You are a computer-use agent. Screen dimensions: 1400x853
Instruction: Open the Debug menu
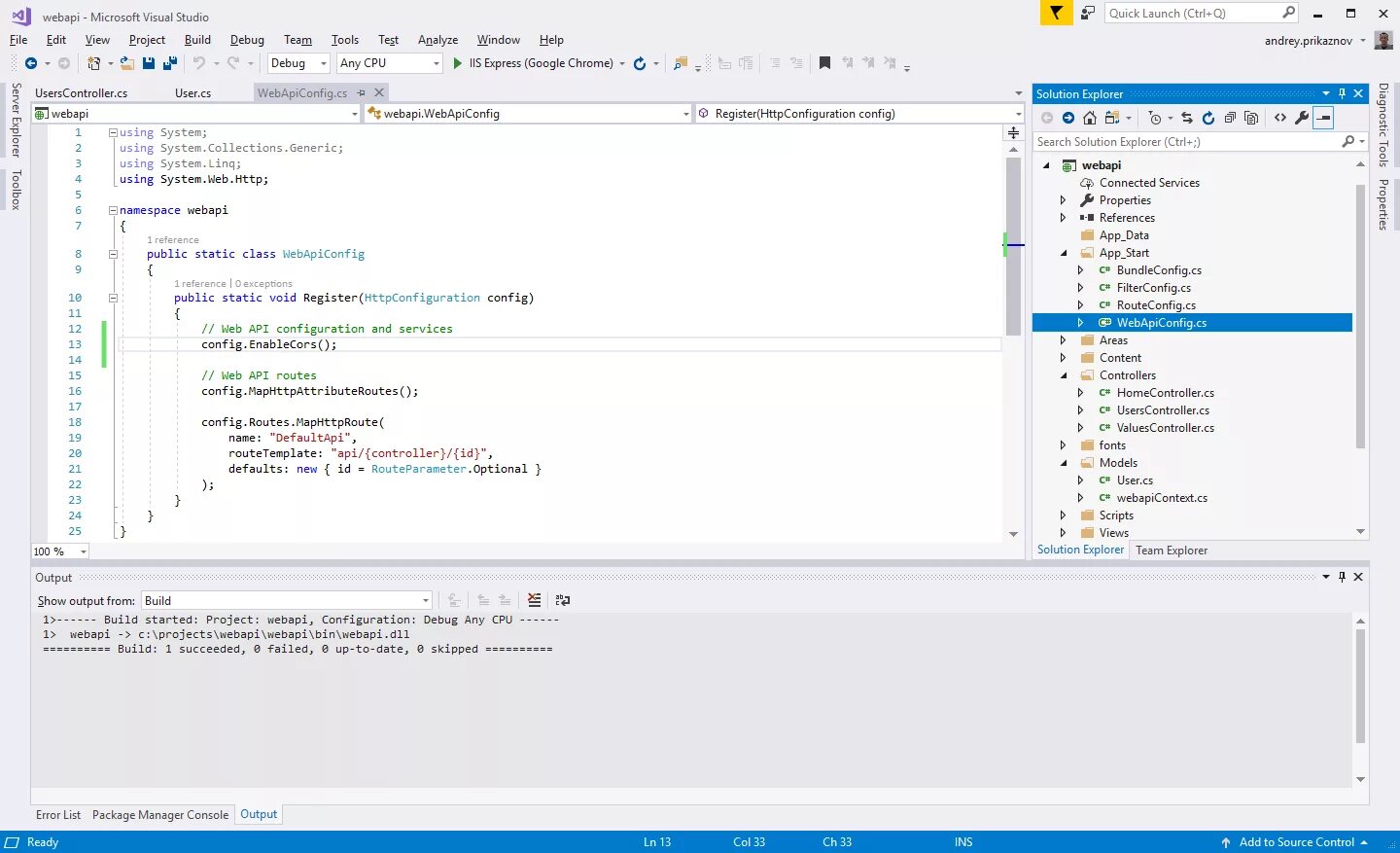247,40
